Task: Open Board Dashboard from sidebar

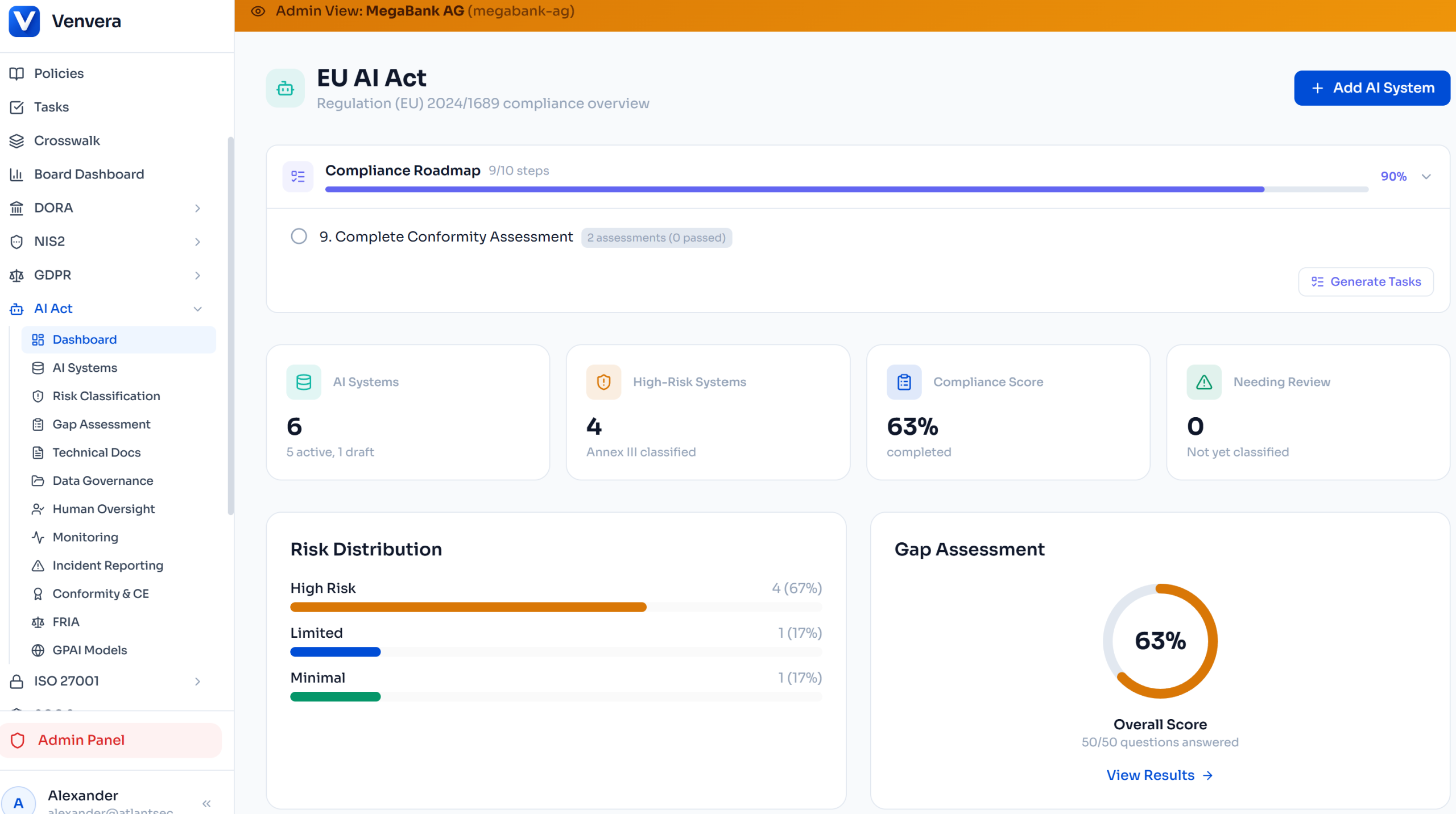Action: coord(89,174)
